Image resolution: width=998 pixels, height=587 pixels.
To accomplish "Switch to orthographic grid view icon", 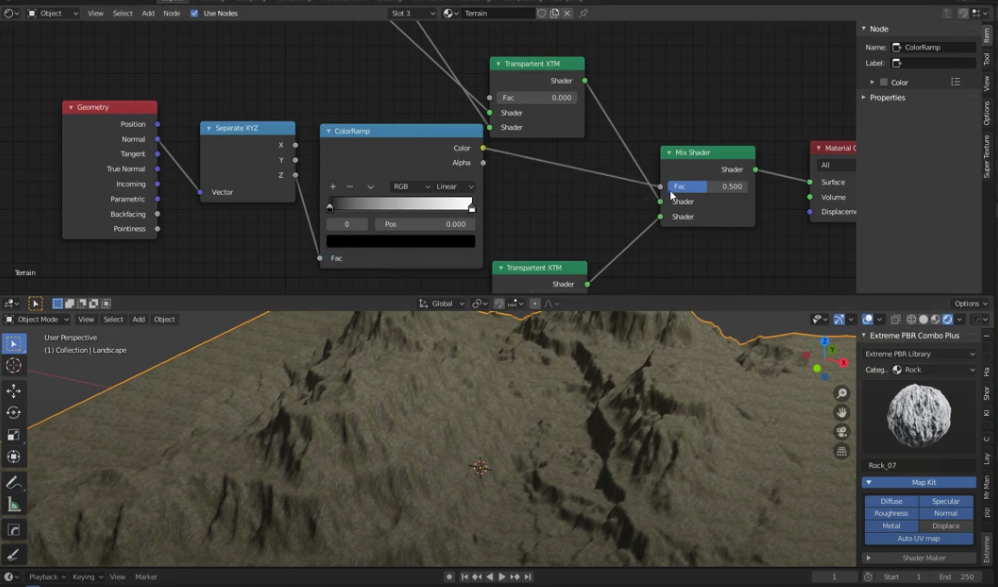I will [842, 451].
